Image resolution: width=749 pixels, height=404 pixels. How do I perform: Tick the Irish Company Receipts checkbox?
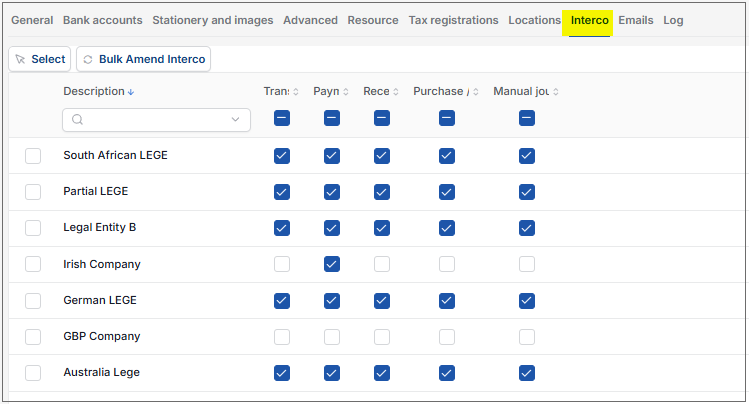382,264
